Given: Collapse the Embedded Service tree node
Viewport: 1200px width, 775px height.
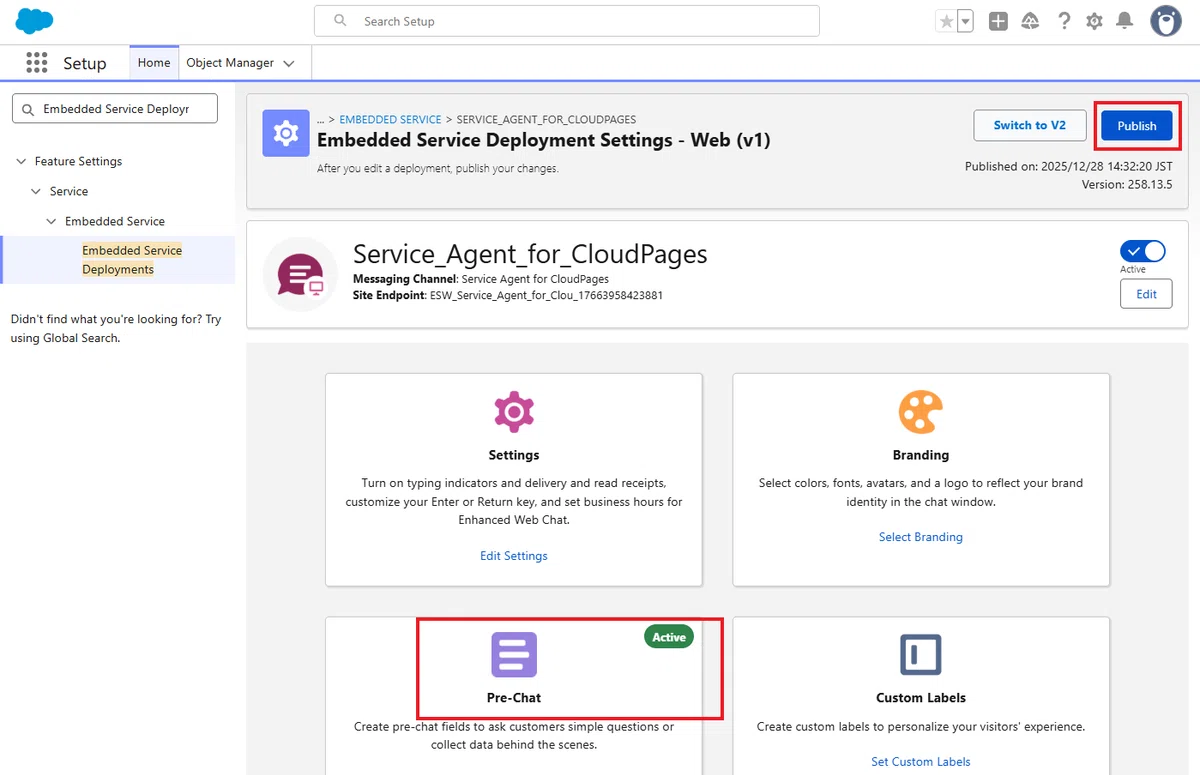Looking at the screenshot, I should point(53,221).
